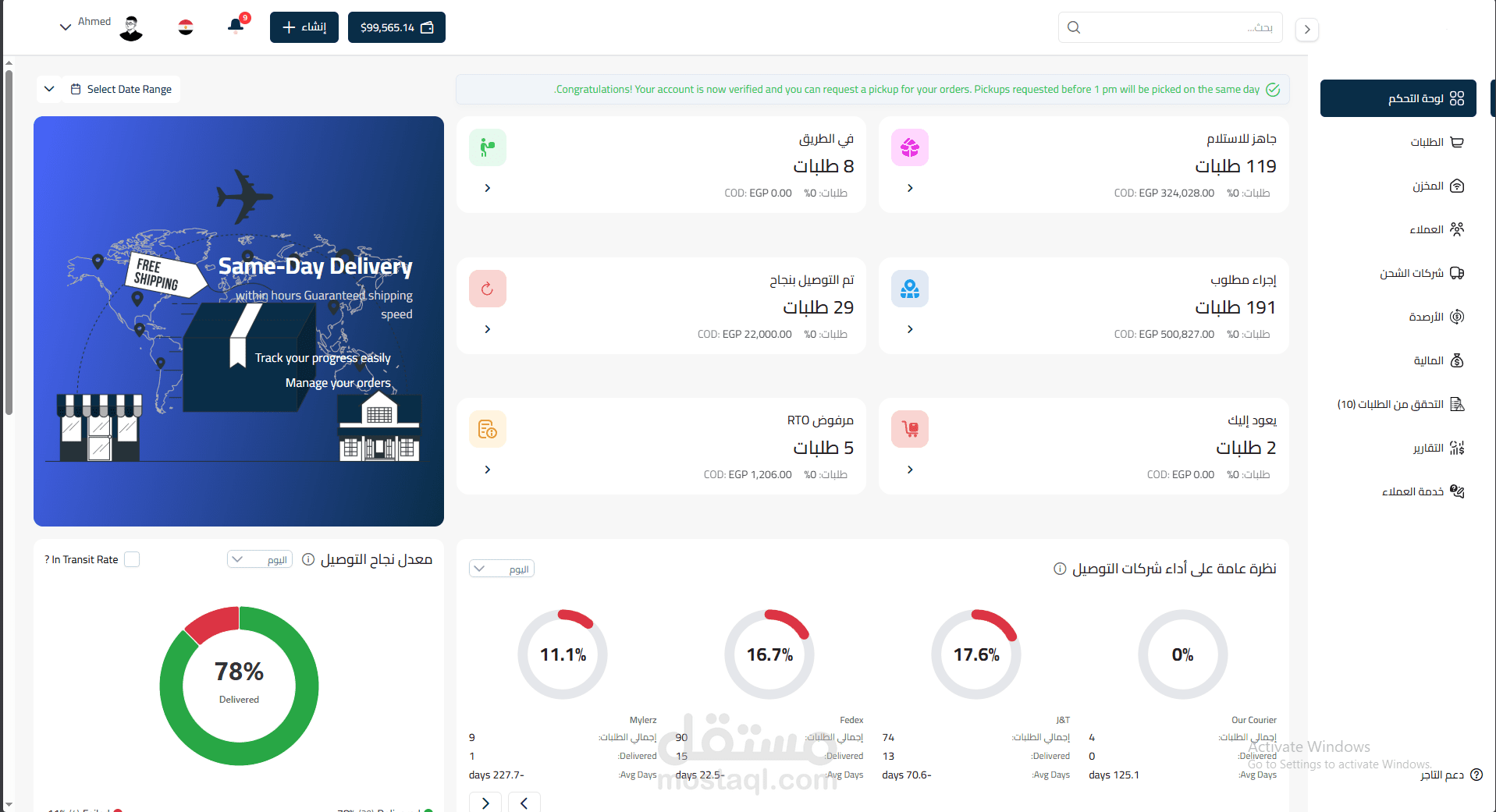1496x812 pixels.
Task: Open the اليوم period dropdown for courier performance
Action: [501, 568]
